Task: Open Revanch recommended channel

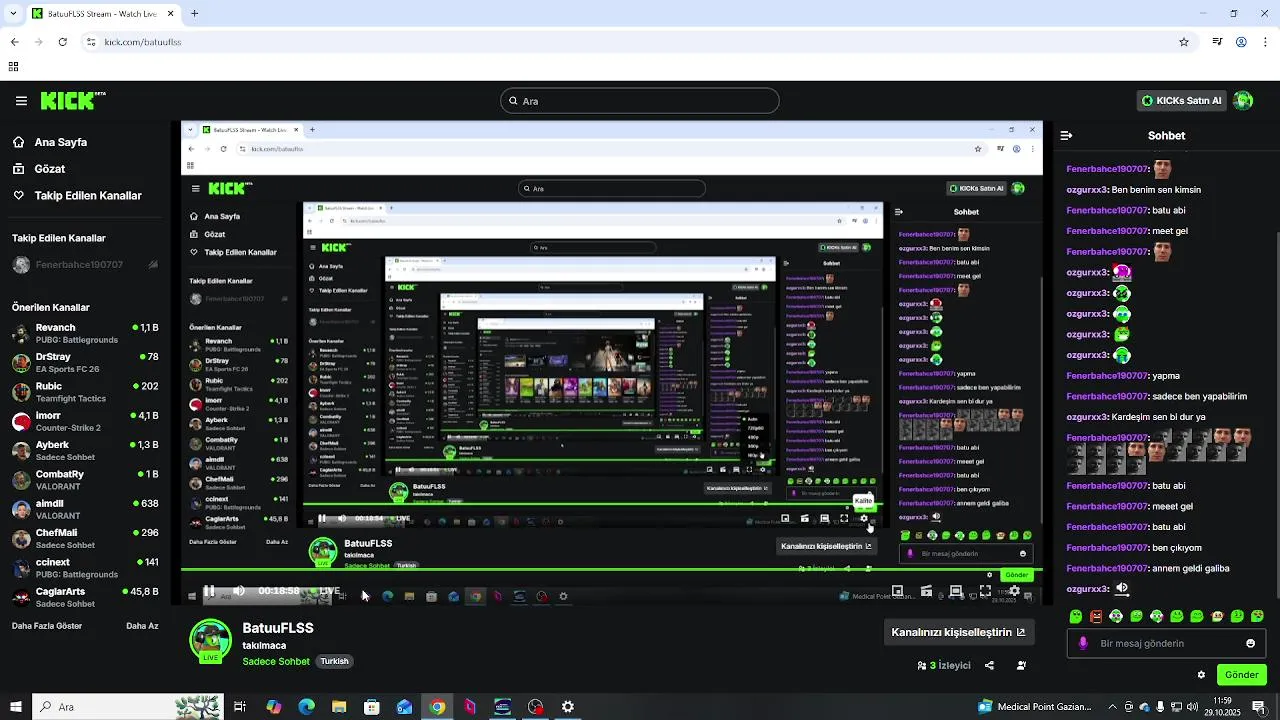Action: click(85, 334)
